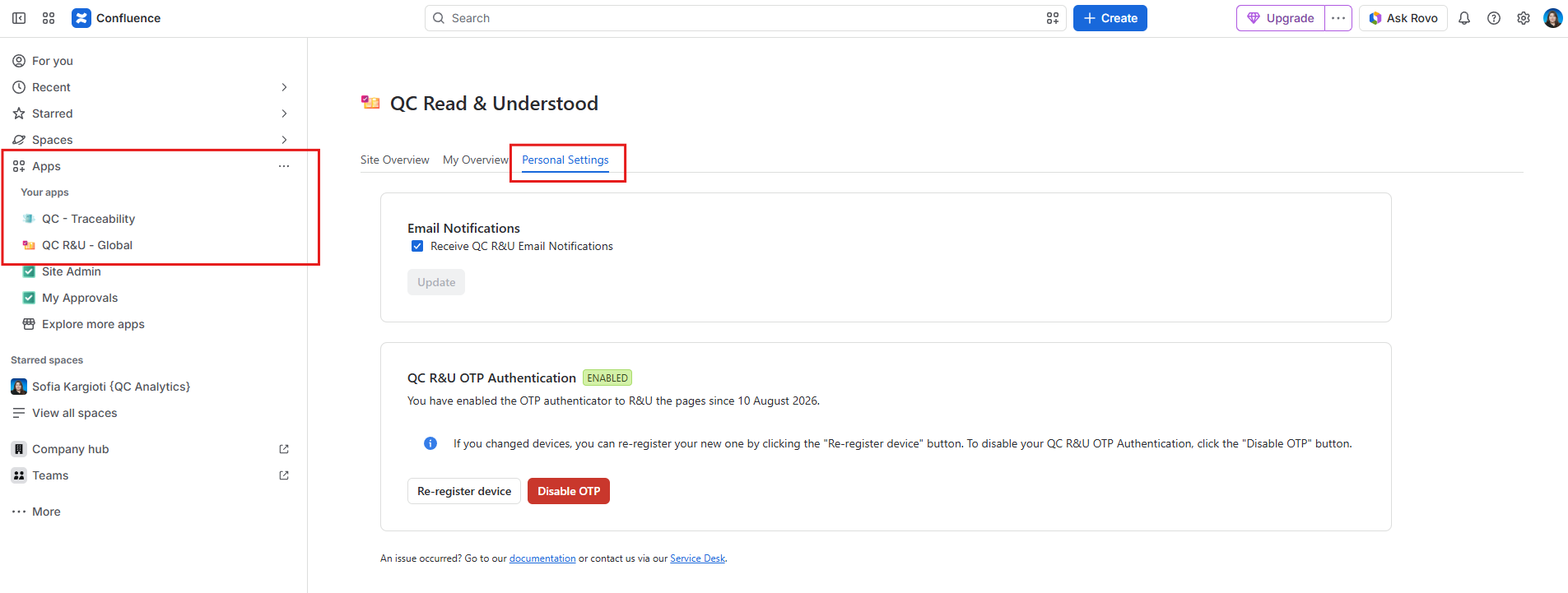Switch to My Overview tab
The height and width of the screenshot is (593, 1568).
tap(476, 160)
